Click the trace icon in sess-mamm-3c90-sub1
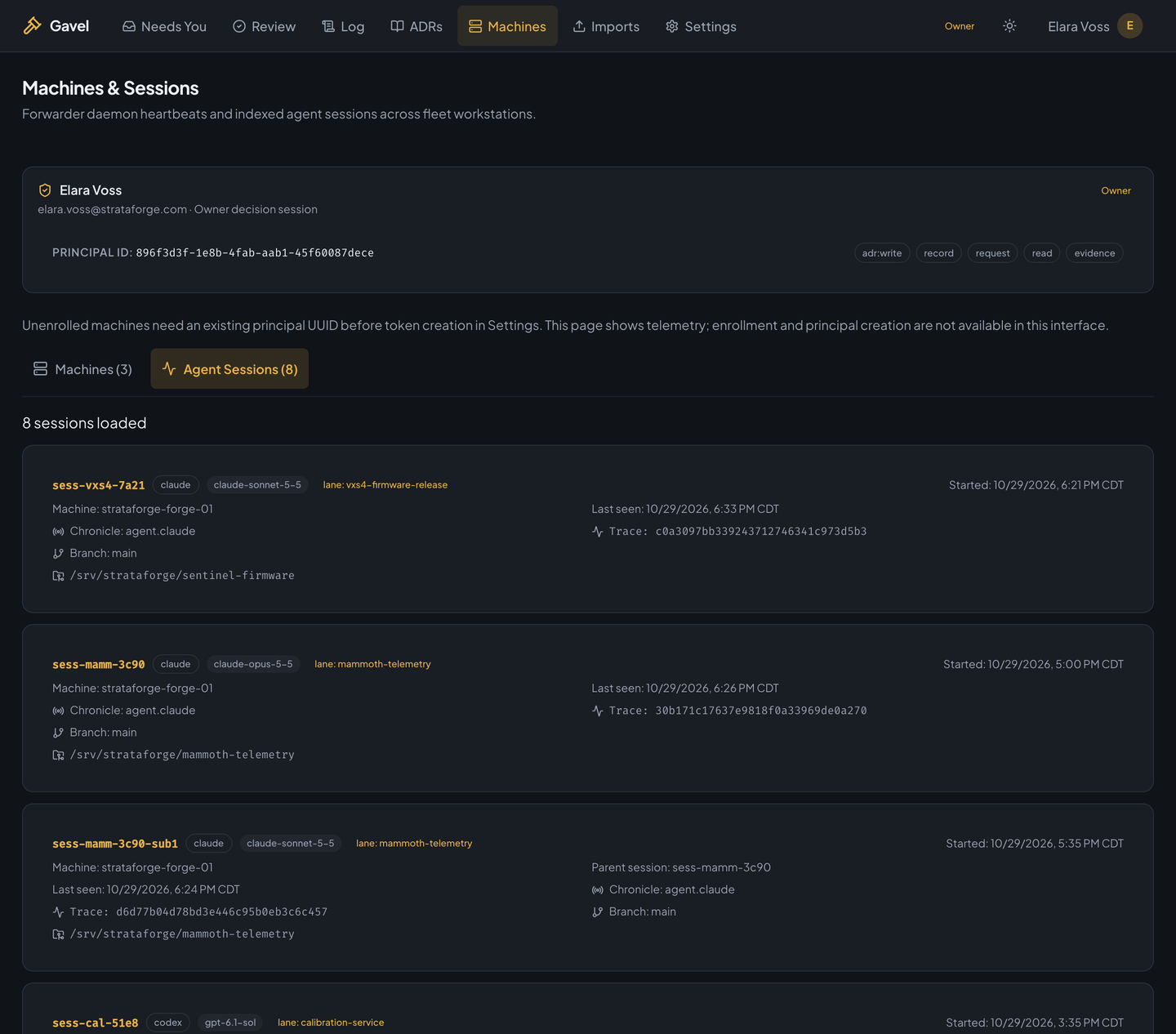This screenshot has height=1034, width=1176. tap(58, 912)
